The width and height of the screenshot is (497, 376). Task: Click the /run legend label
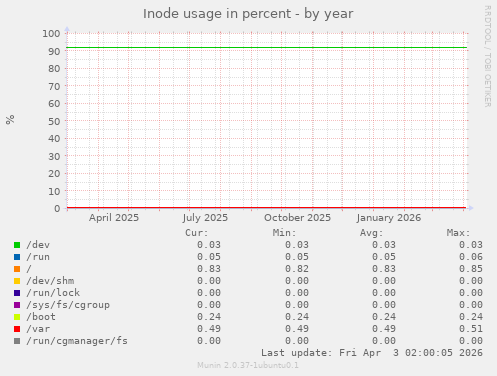pyautogui.click(x=38, y=257)
